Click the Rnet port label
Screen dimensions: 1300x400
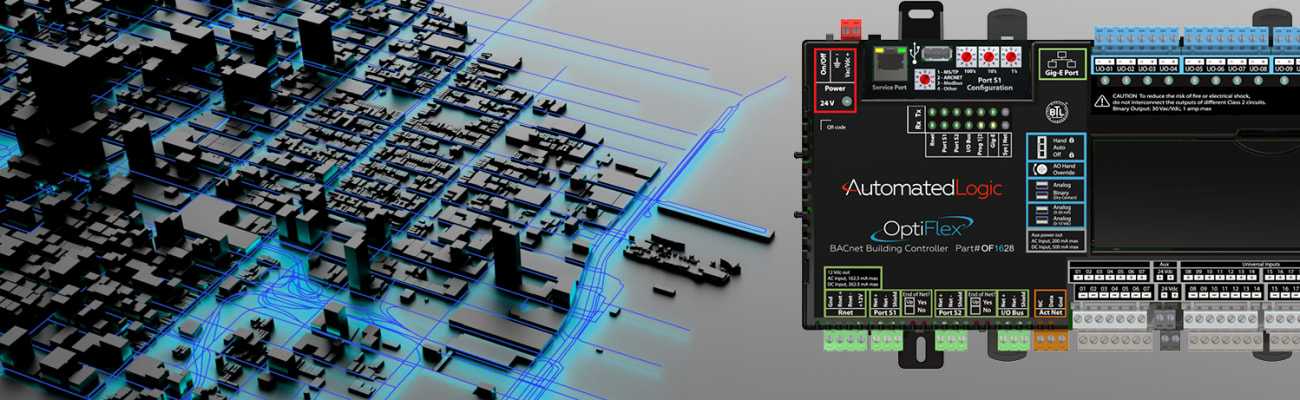click(x=845, y=313)
